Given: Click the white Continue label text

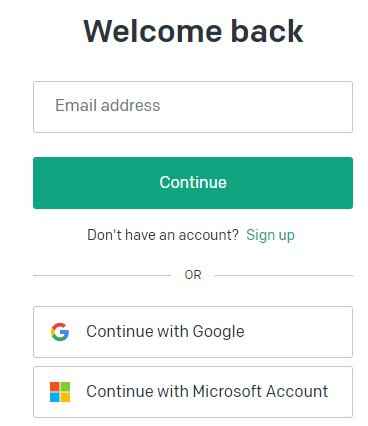Looking at the screenshot, I should (193, 182).
